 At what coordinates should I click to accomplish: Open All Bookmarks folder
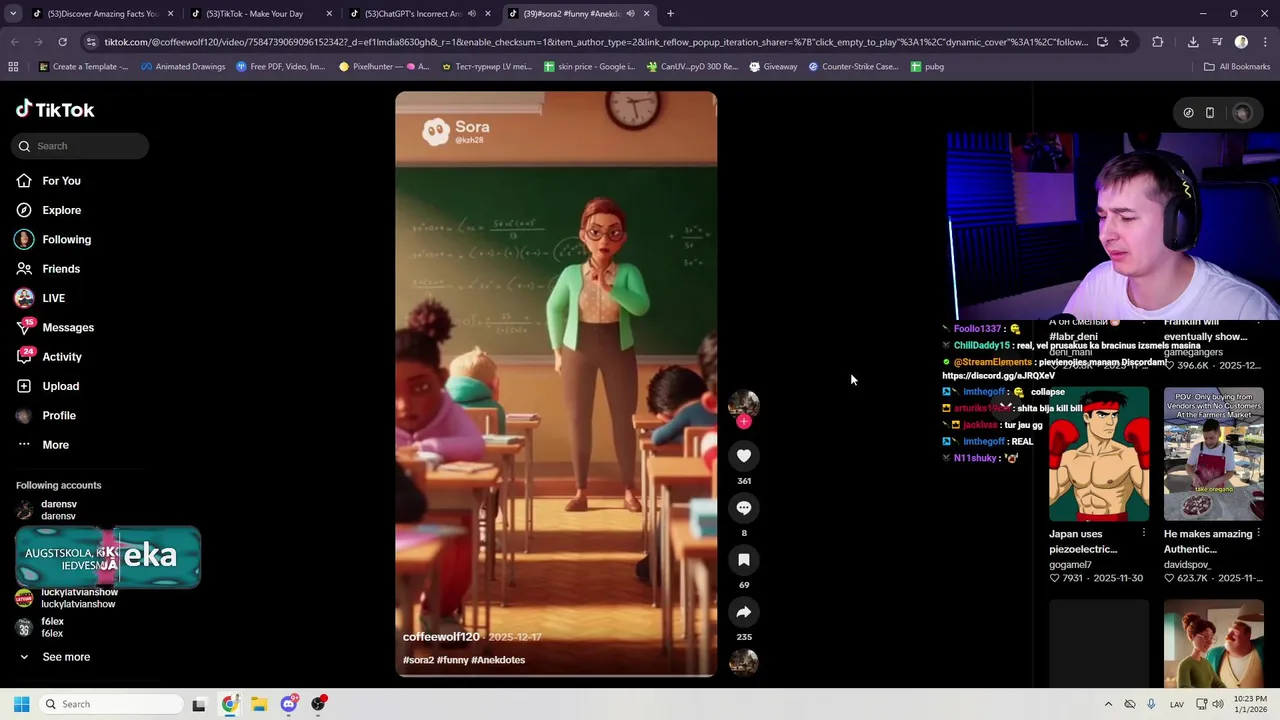pyautogui.click(x=1237, y=67)
